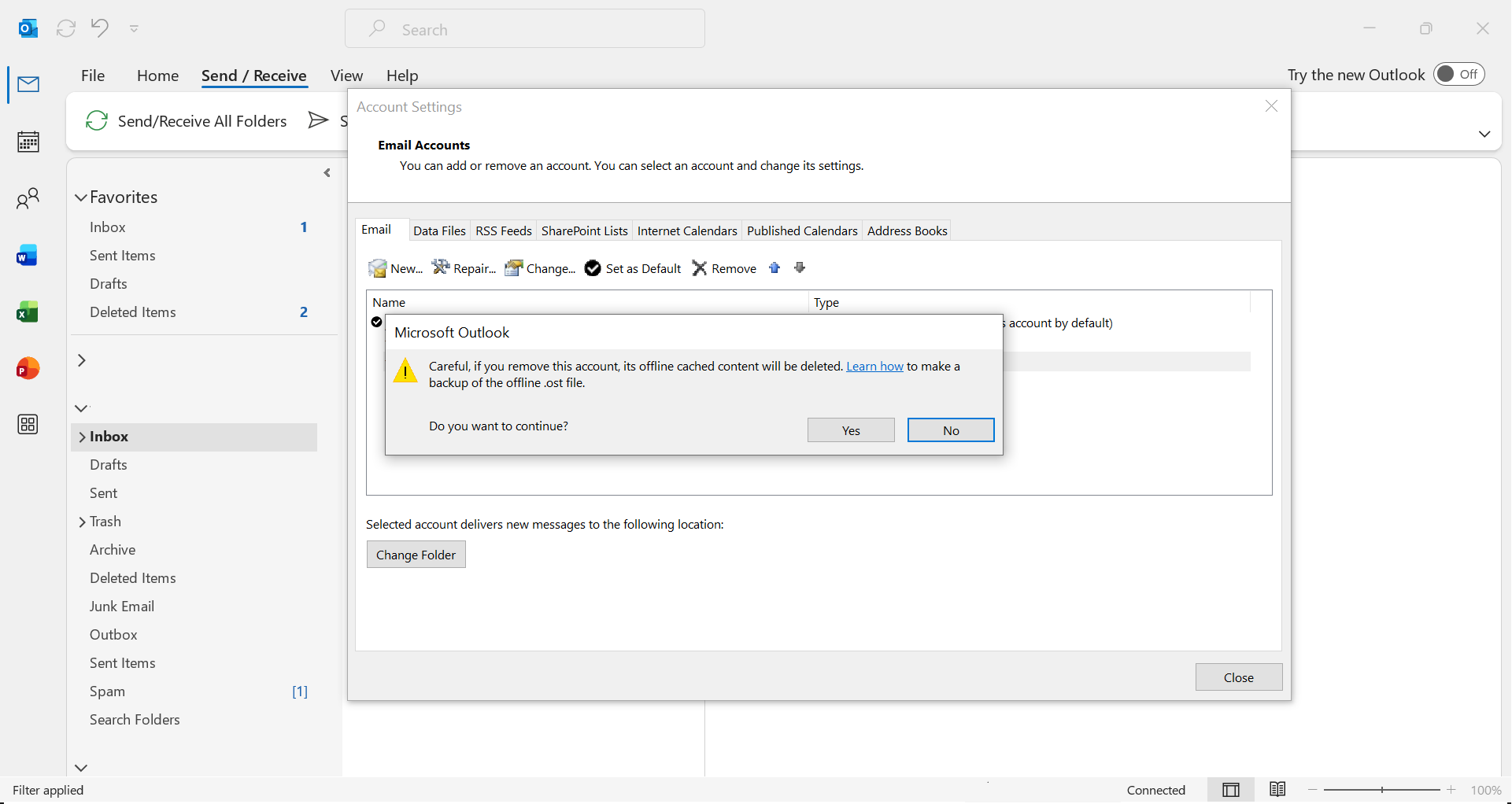The image size is (1512, 804).
Task: Open the File menu
Action: pos(93,76)
